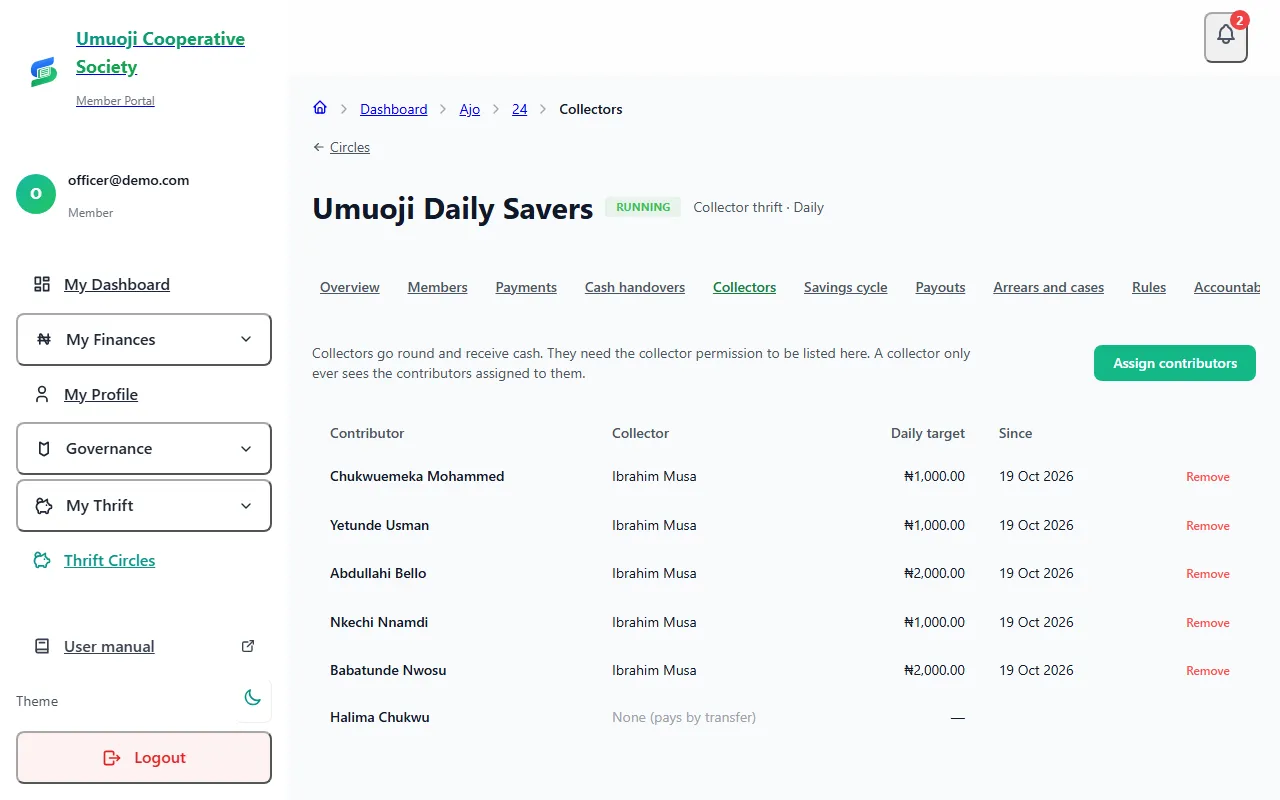Open the Ajo breadcrumb link
Viewport: 1280px width, 800px height.
470,109
